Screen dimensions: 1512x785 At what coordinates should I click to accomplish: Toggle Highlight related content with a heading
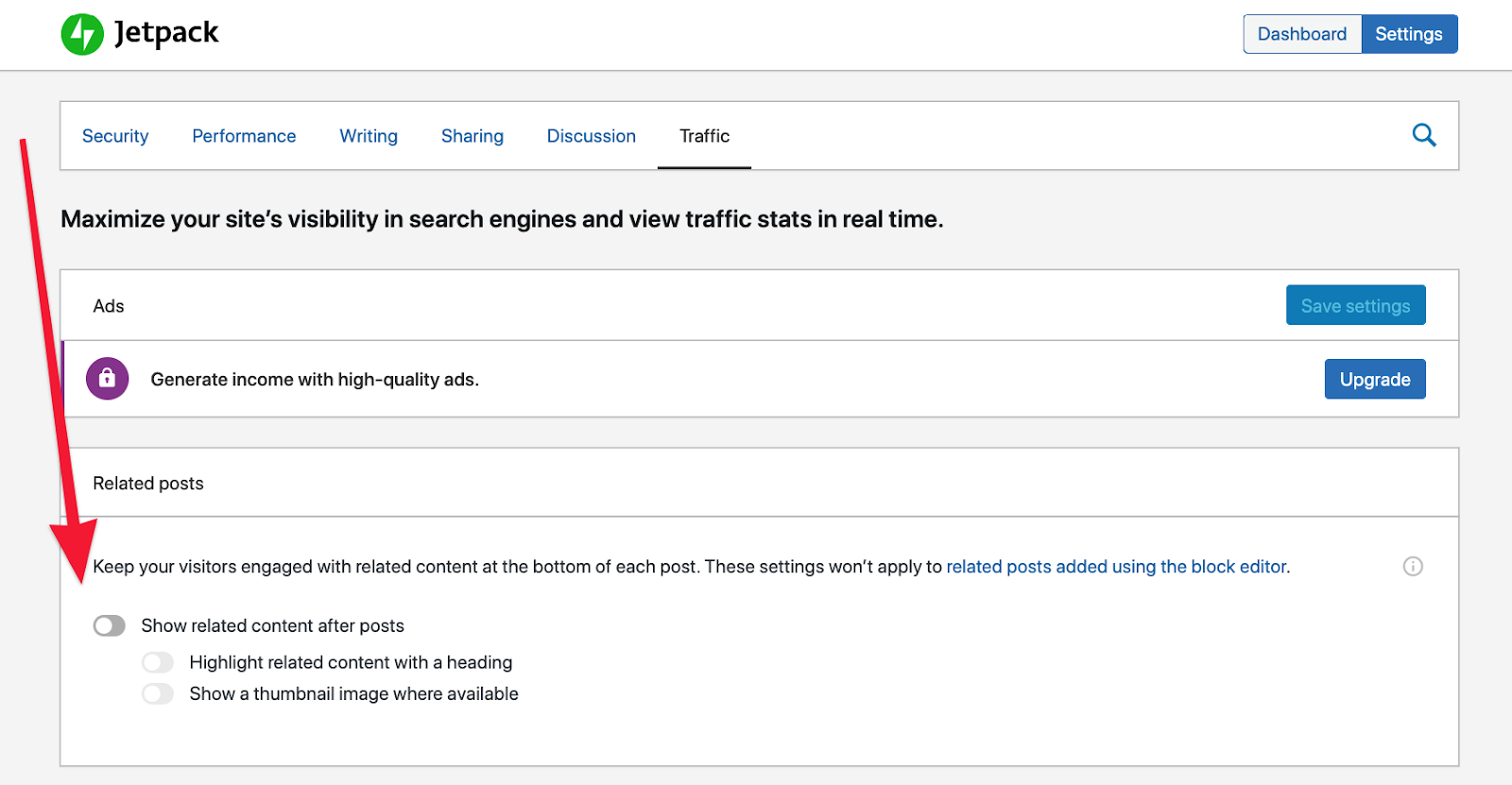point(158,662)
